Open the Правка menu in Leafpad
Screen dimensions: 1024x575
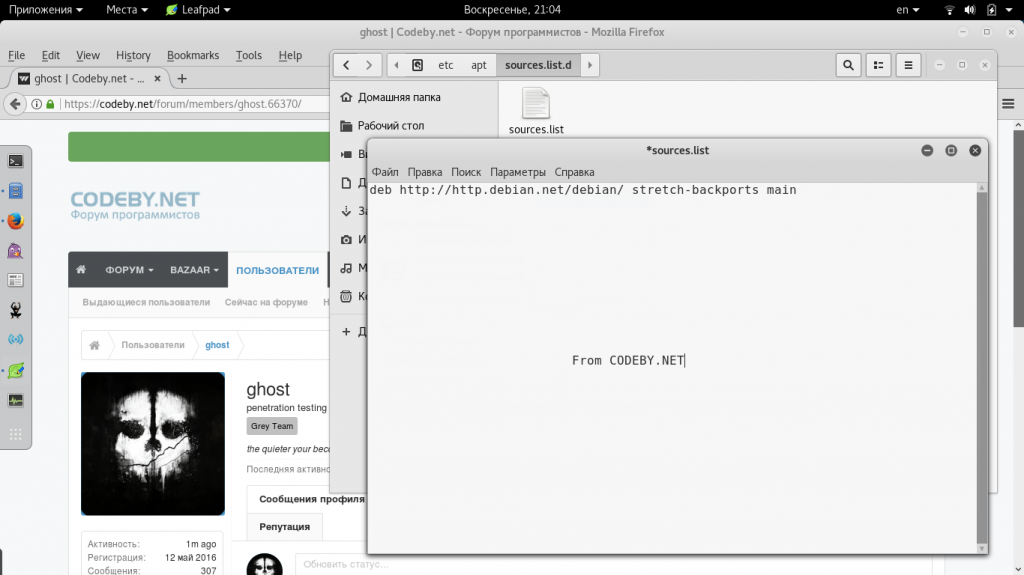424,172
